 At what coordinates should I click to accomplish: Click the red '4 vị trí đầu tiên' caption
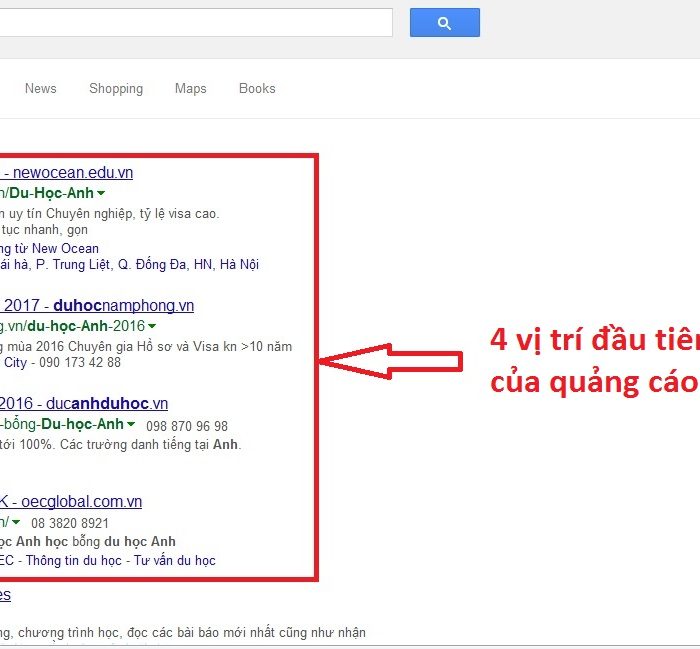594,342
